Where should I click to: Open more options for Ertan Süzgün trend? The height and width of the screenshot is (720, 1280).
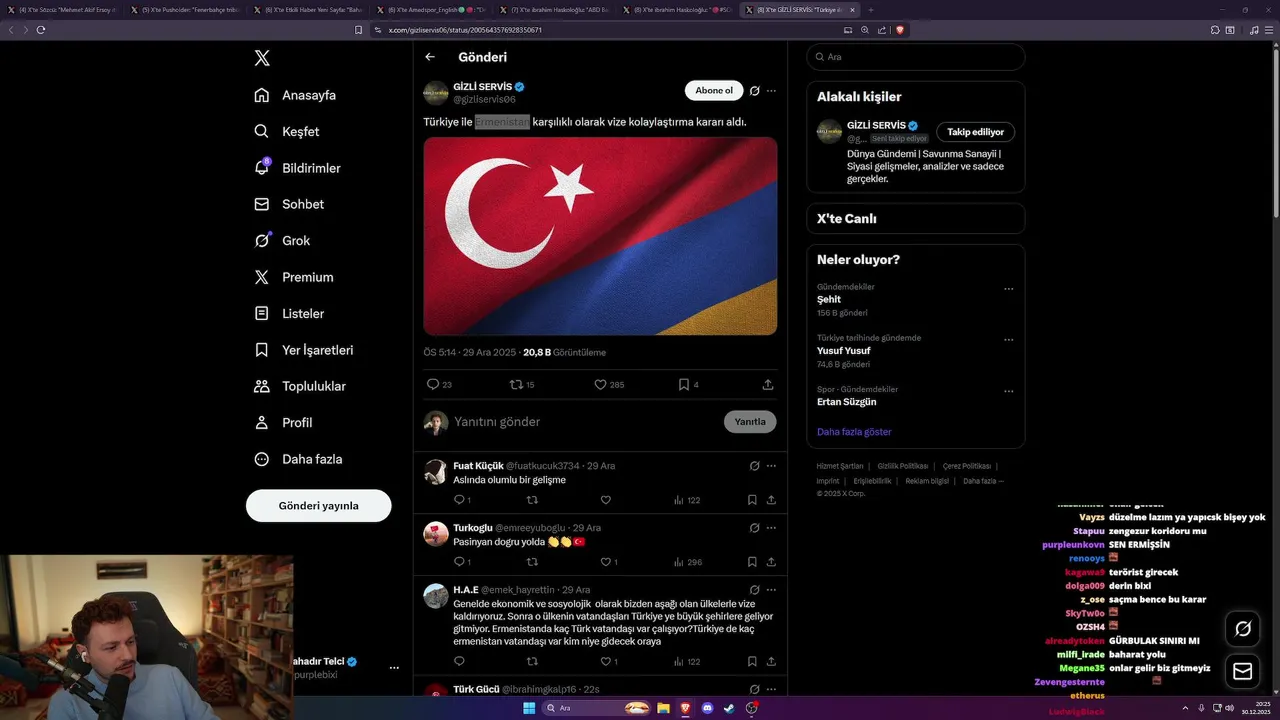coord(1008,391)
